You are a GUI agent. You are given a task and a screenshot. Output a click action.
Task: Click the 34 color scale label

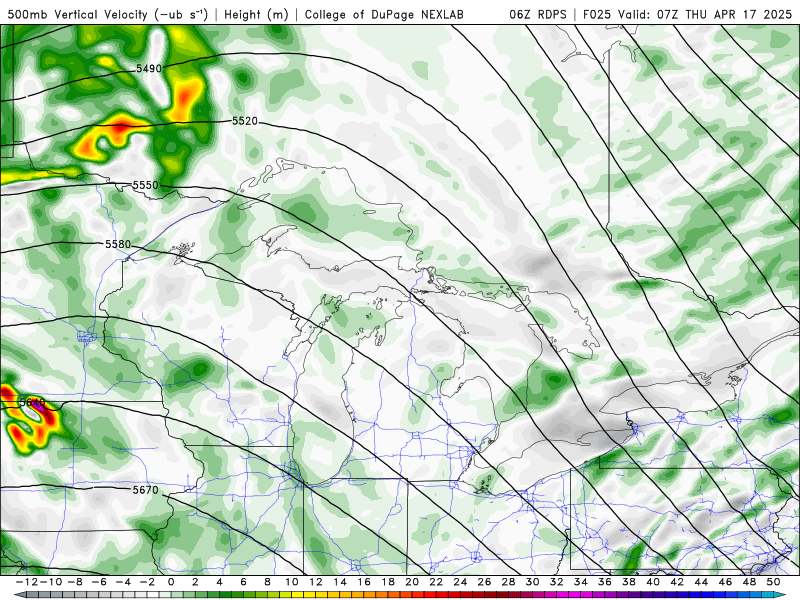581,582
